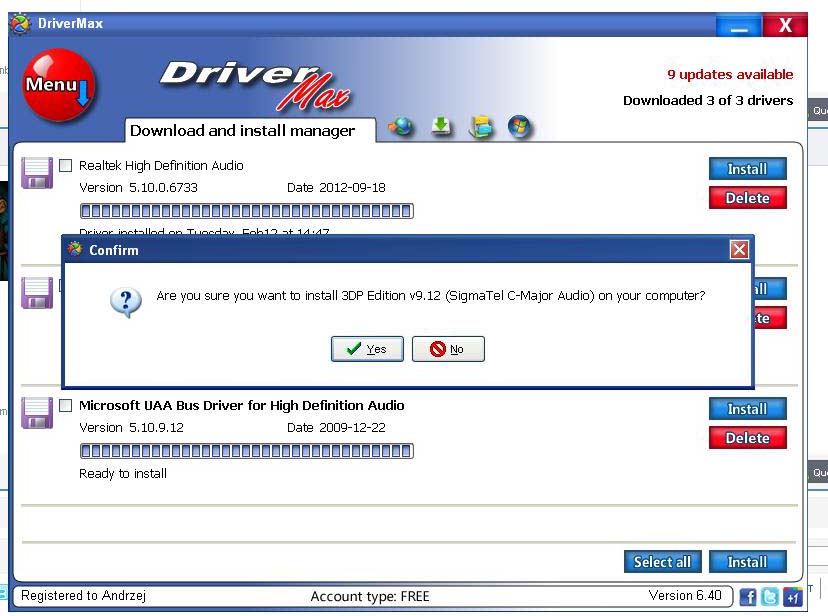828x616 pixels.
Task: Delete the Realtek High Definition Audio download
Action: 747,198
